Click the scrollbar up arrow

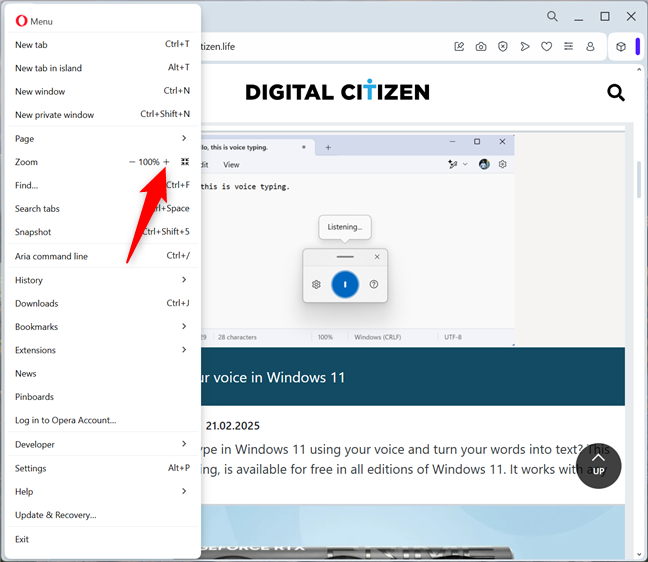639,70
